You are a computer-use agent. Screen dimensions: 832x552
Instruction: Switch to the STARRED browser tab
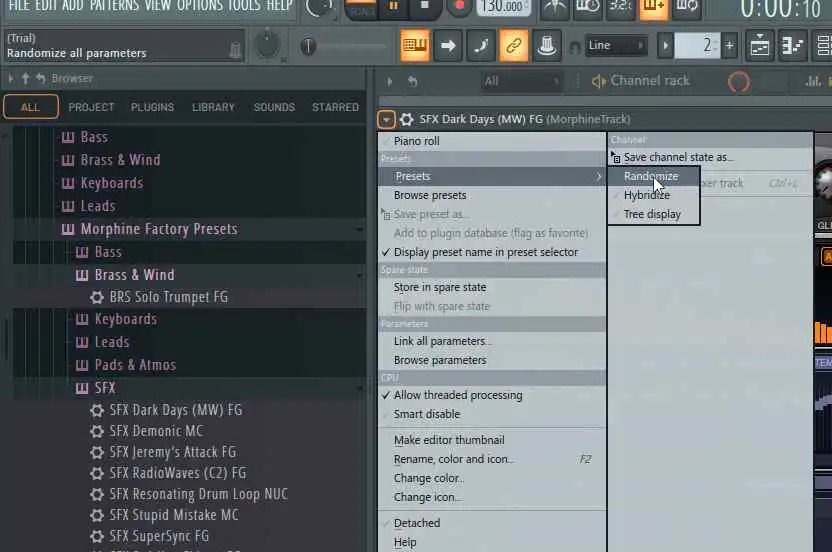tap(335, 107)
